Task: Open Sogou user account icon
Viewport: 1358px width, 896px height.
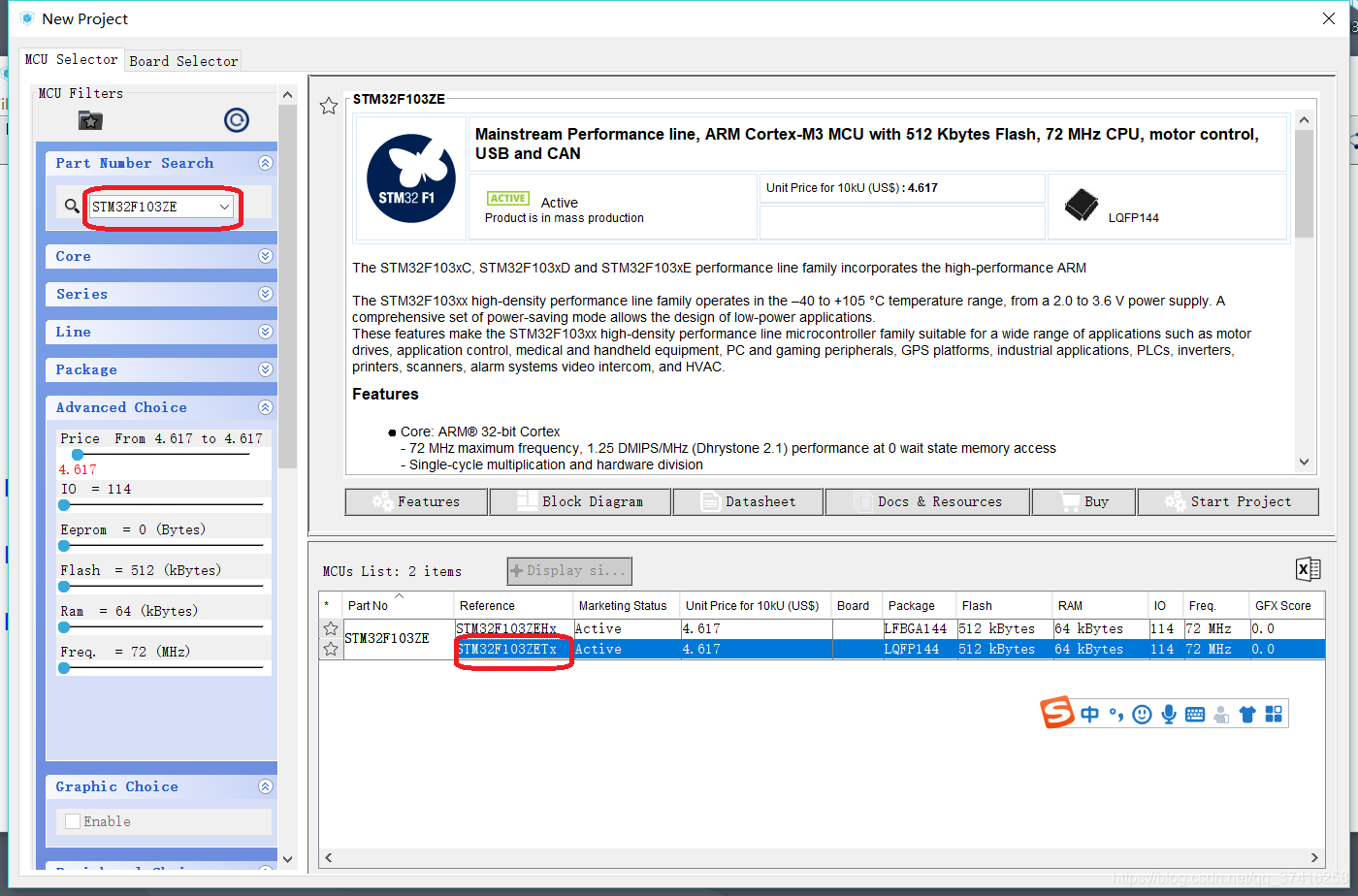Action: point(1221,715)
